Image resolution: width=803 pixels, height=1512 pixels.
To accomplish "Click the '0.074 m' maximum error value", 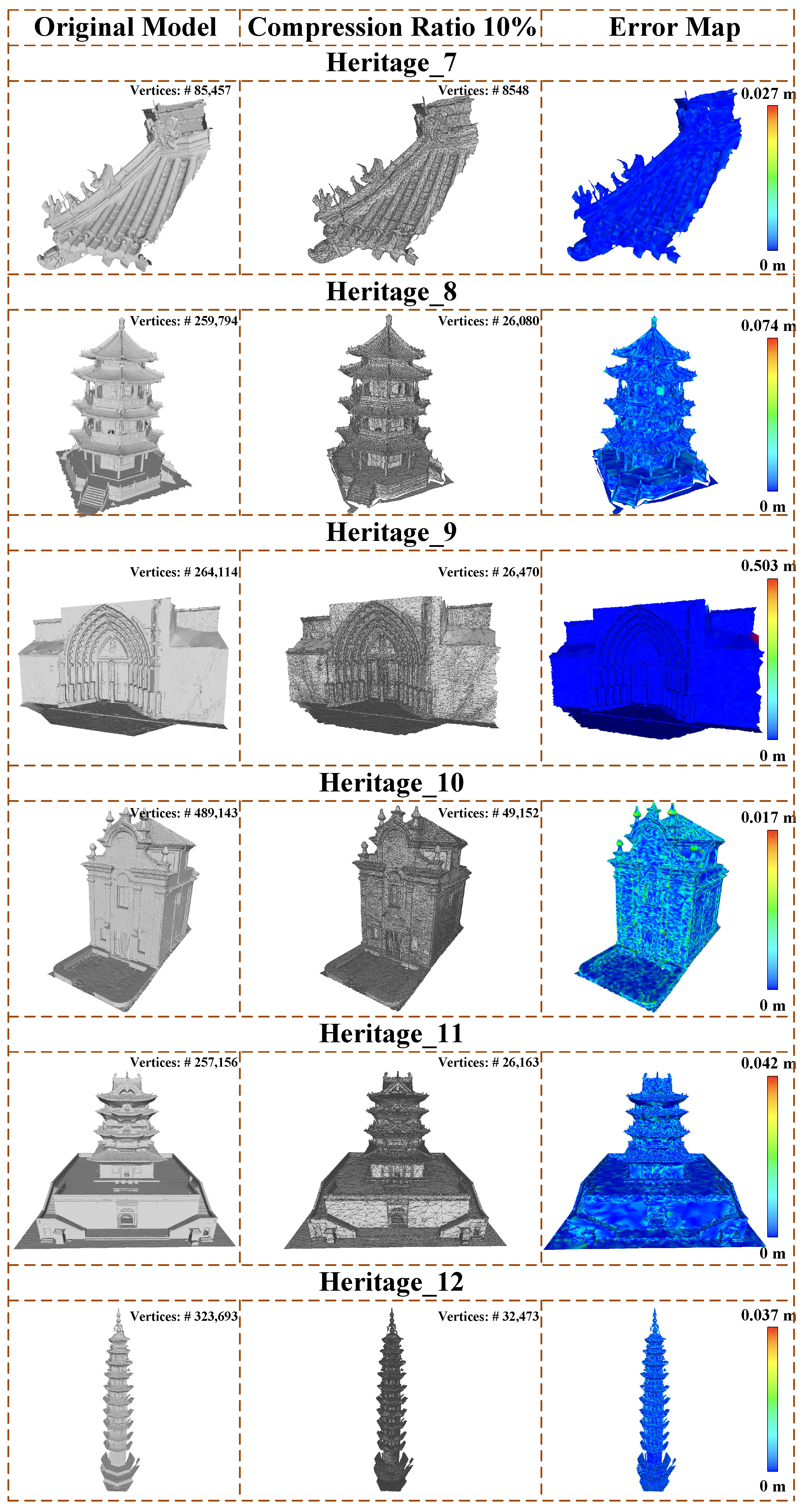I will pyautogui.click(x=768, y=326).
